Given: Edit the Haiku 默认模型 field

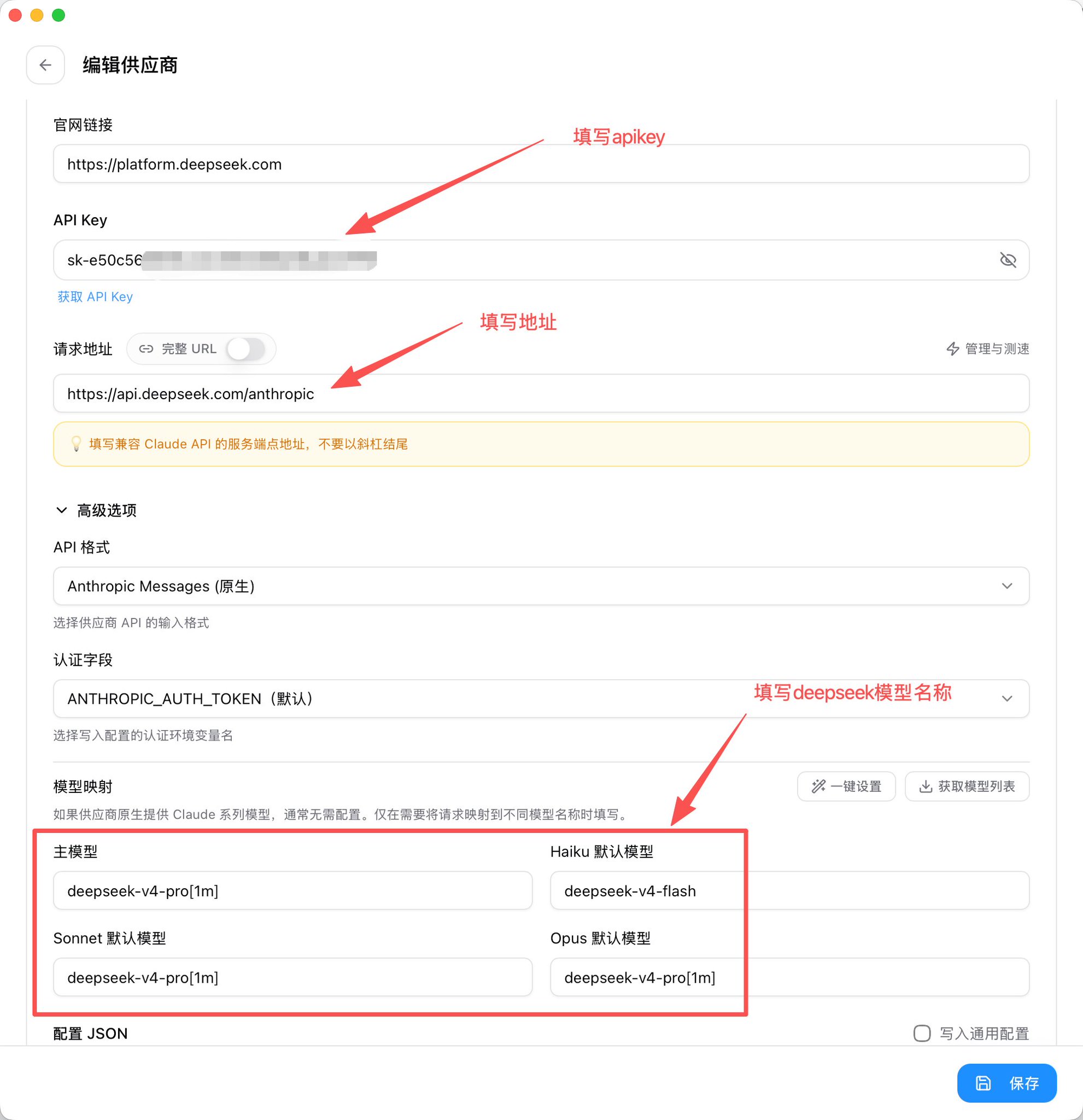Looking at the screenshot, I should pyautogui.click(x=789, y=890).
